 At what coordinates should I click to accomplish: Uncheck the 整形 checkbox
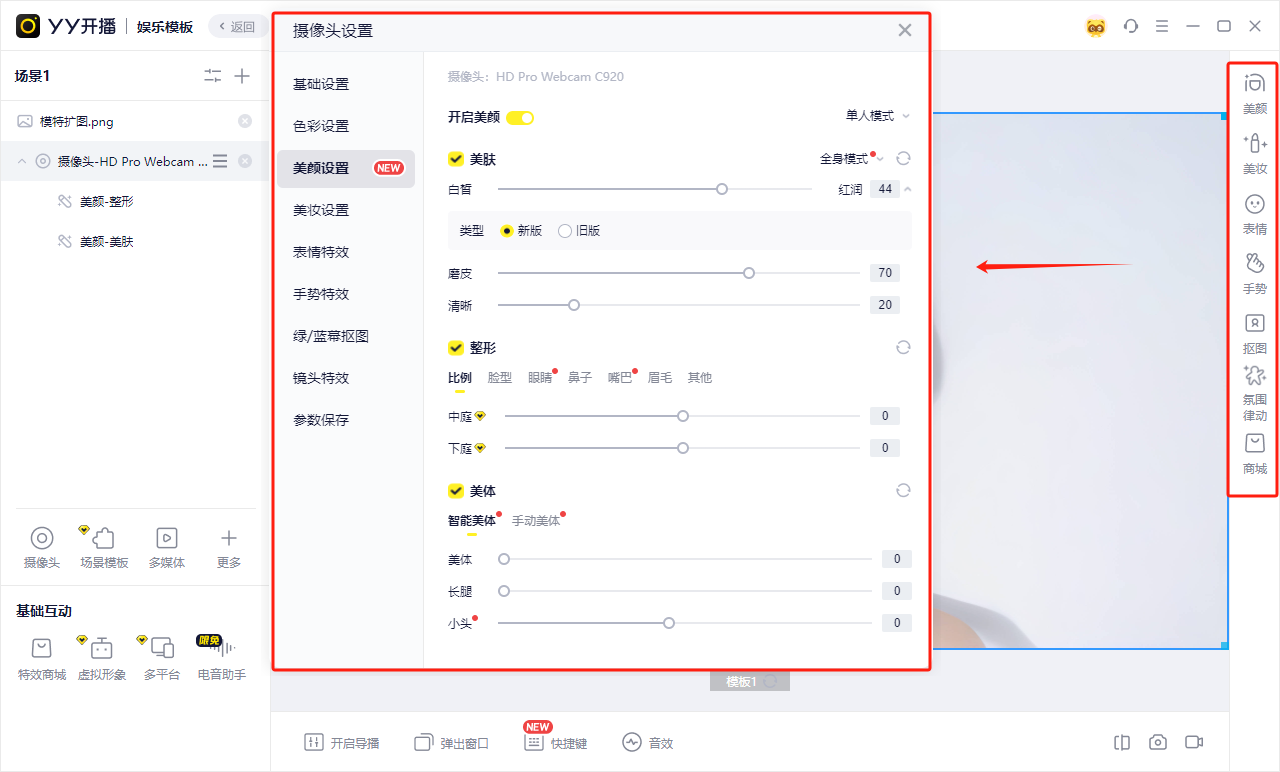pos(456,348)
